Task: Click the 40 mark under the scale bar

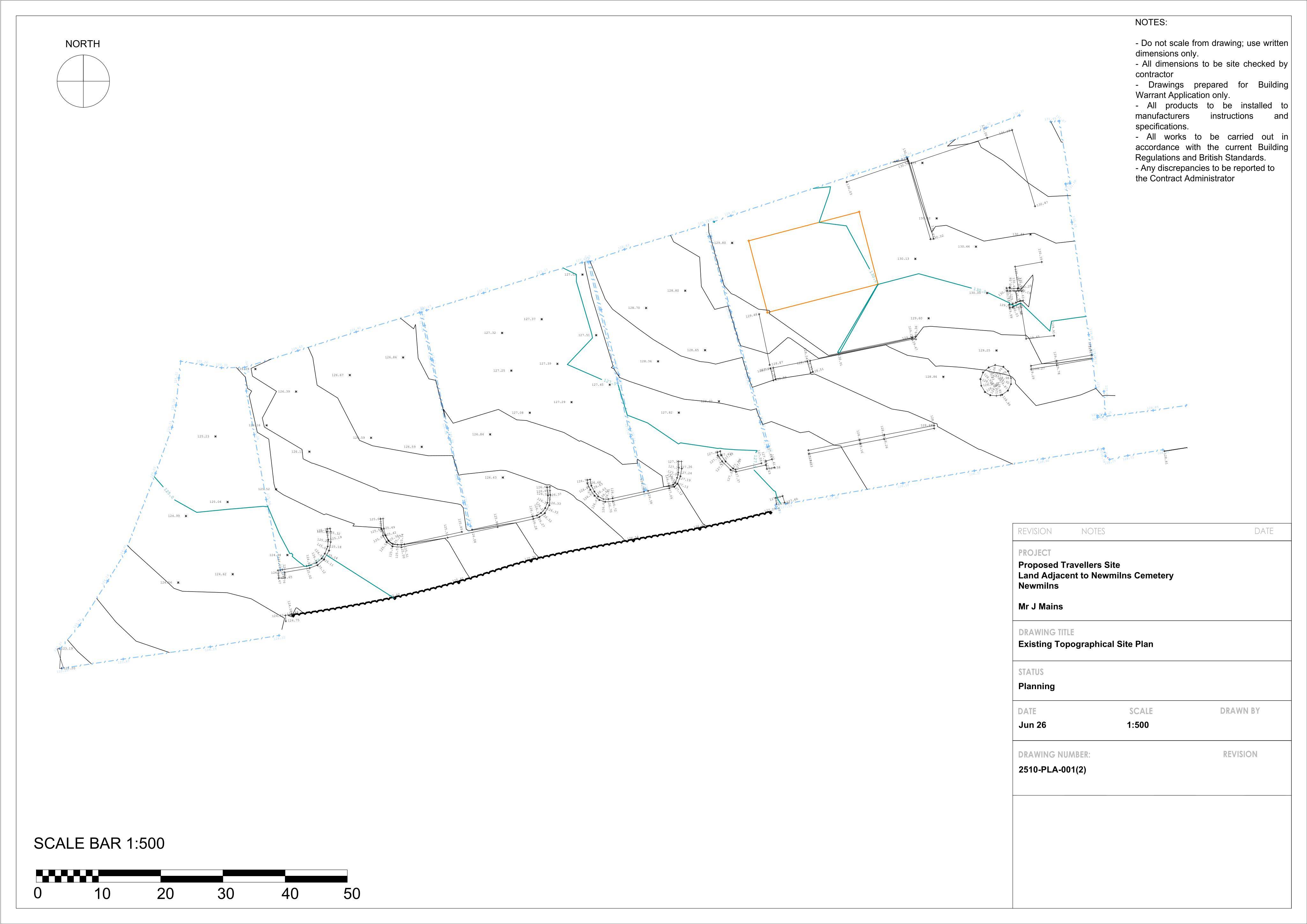Action: [x=290, y=893]
